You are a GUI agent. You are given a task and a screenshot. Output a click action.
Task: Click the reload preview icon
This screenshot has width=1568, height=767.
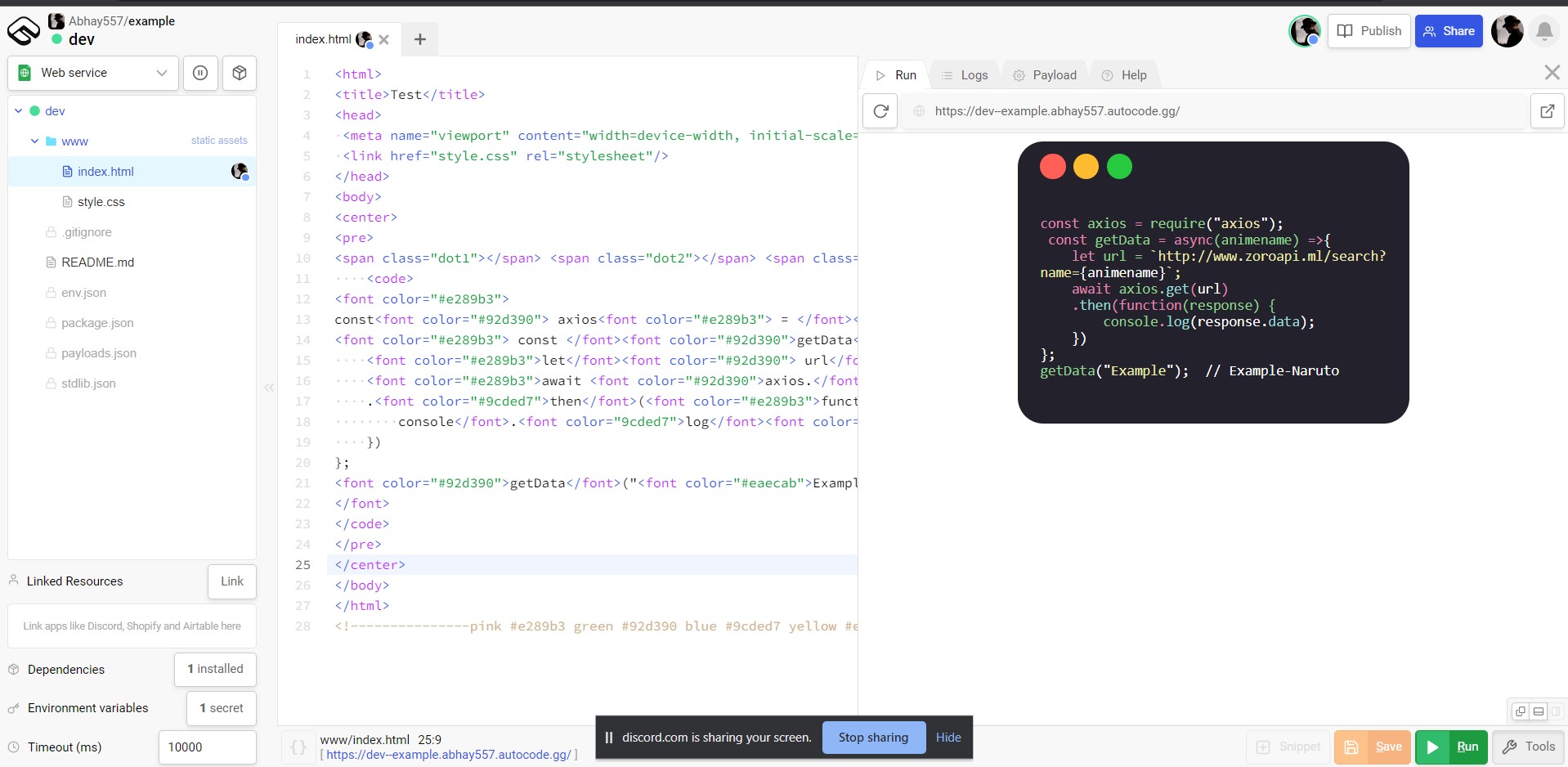(880, 111)
